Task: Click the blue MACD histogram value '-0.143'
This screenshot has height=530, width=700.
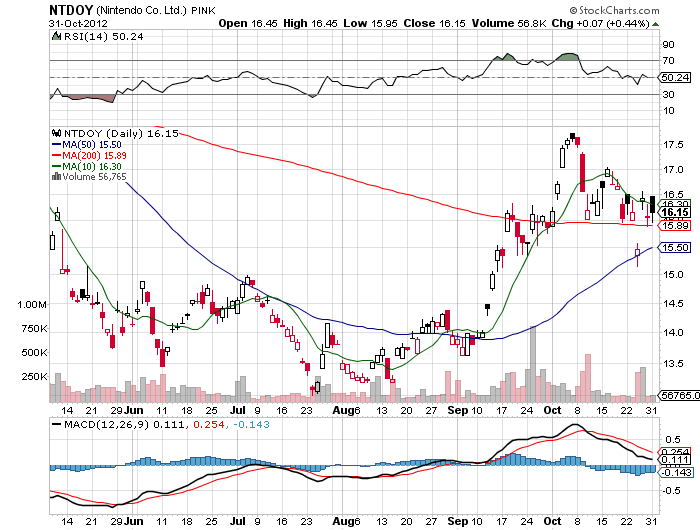Action: click(x=251, y=424)
